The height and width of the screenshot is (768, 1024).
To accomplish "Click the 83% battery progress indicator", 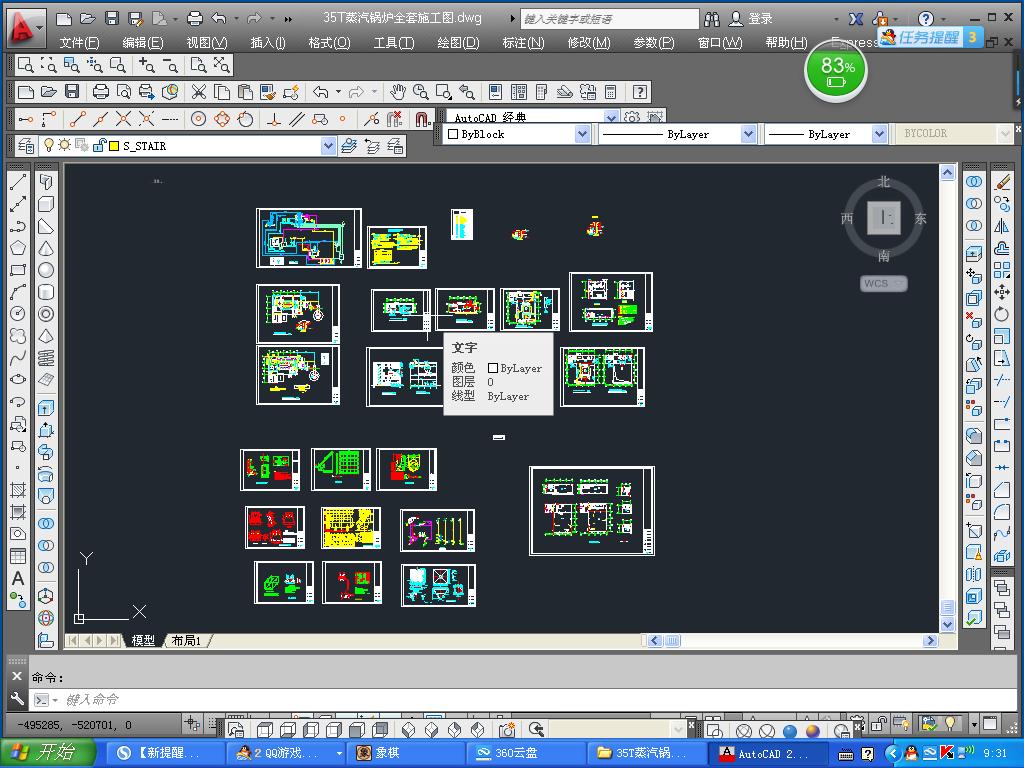I will (x=836, y=71).
